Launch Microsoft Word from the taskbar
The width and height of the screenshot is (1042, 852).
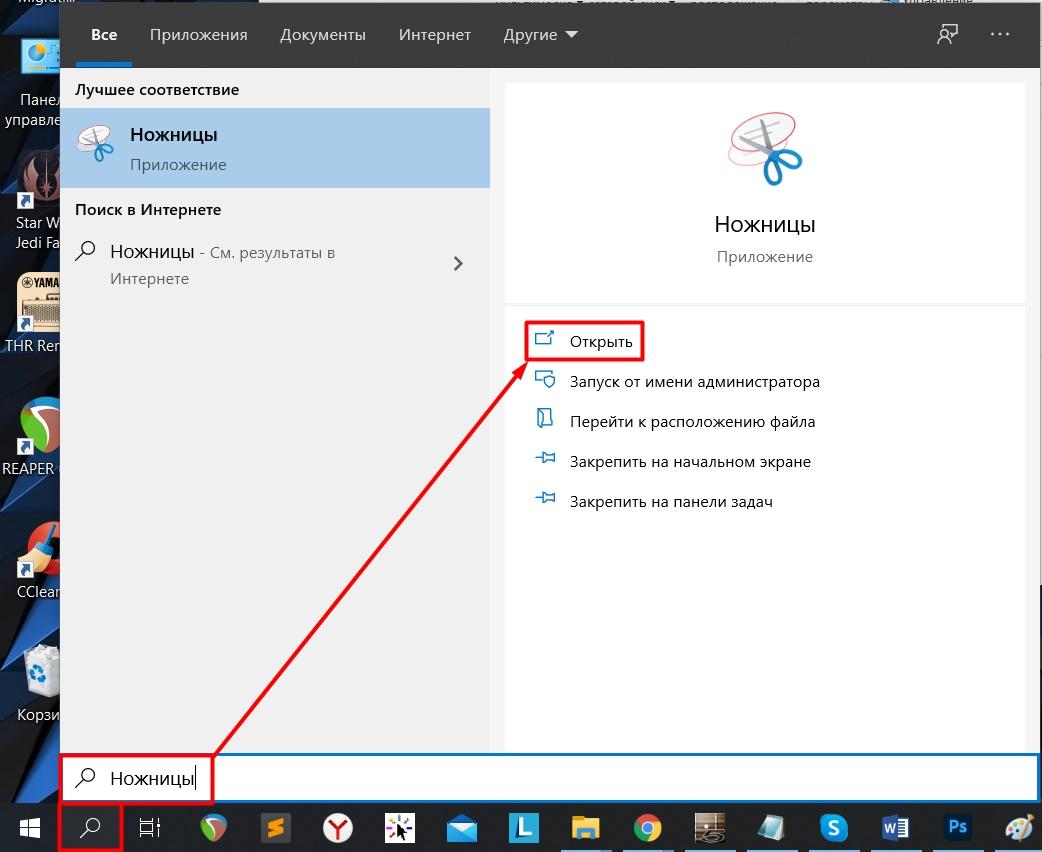click(895, 828)
